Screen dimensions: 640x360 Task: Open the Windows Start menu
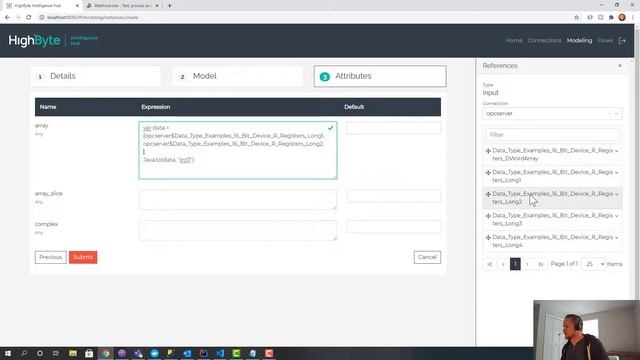point(8,353)
